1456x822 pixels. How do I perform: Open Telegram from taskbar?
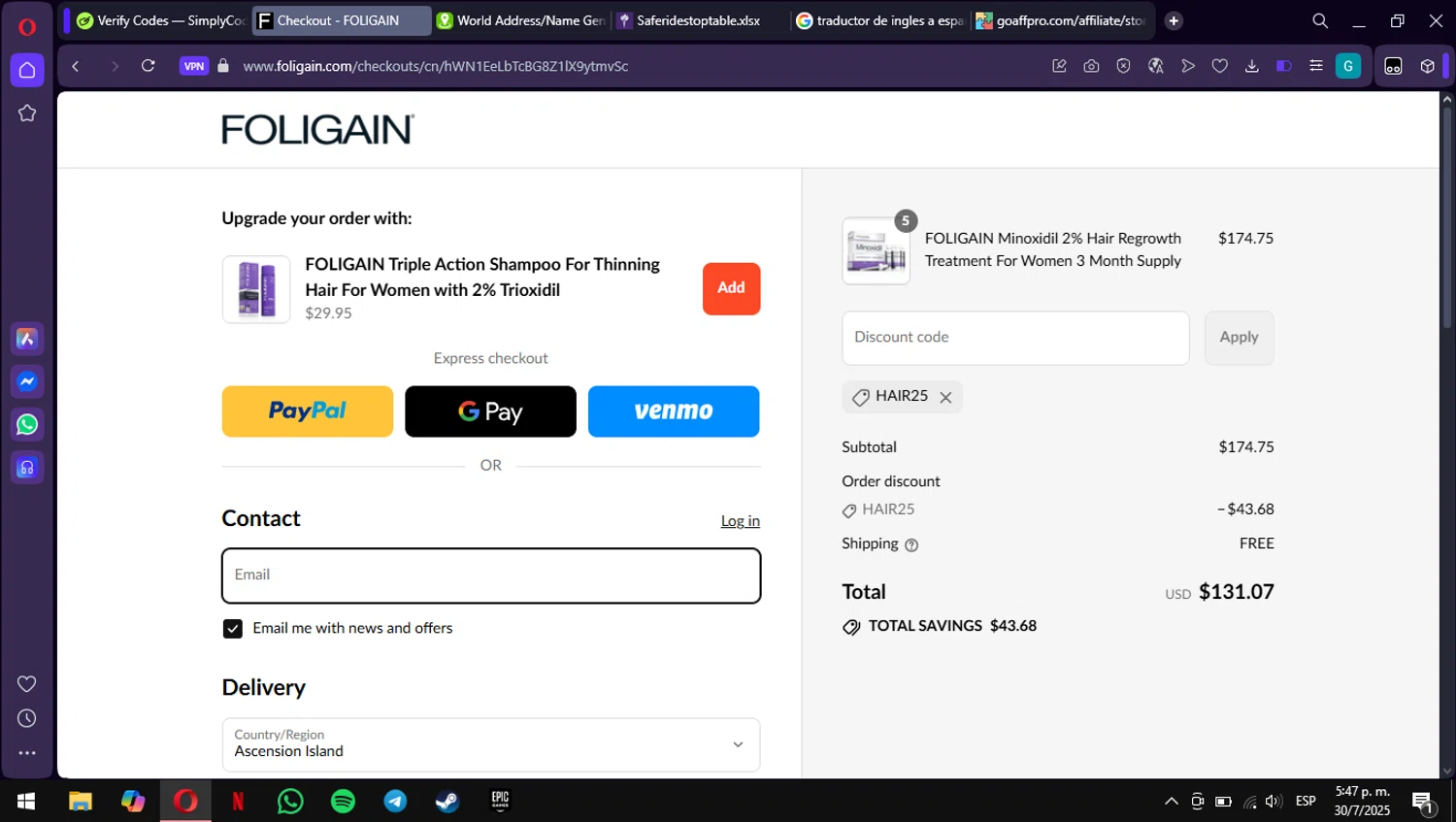click(395, 801)
